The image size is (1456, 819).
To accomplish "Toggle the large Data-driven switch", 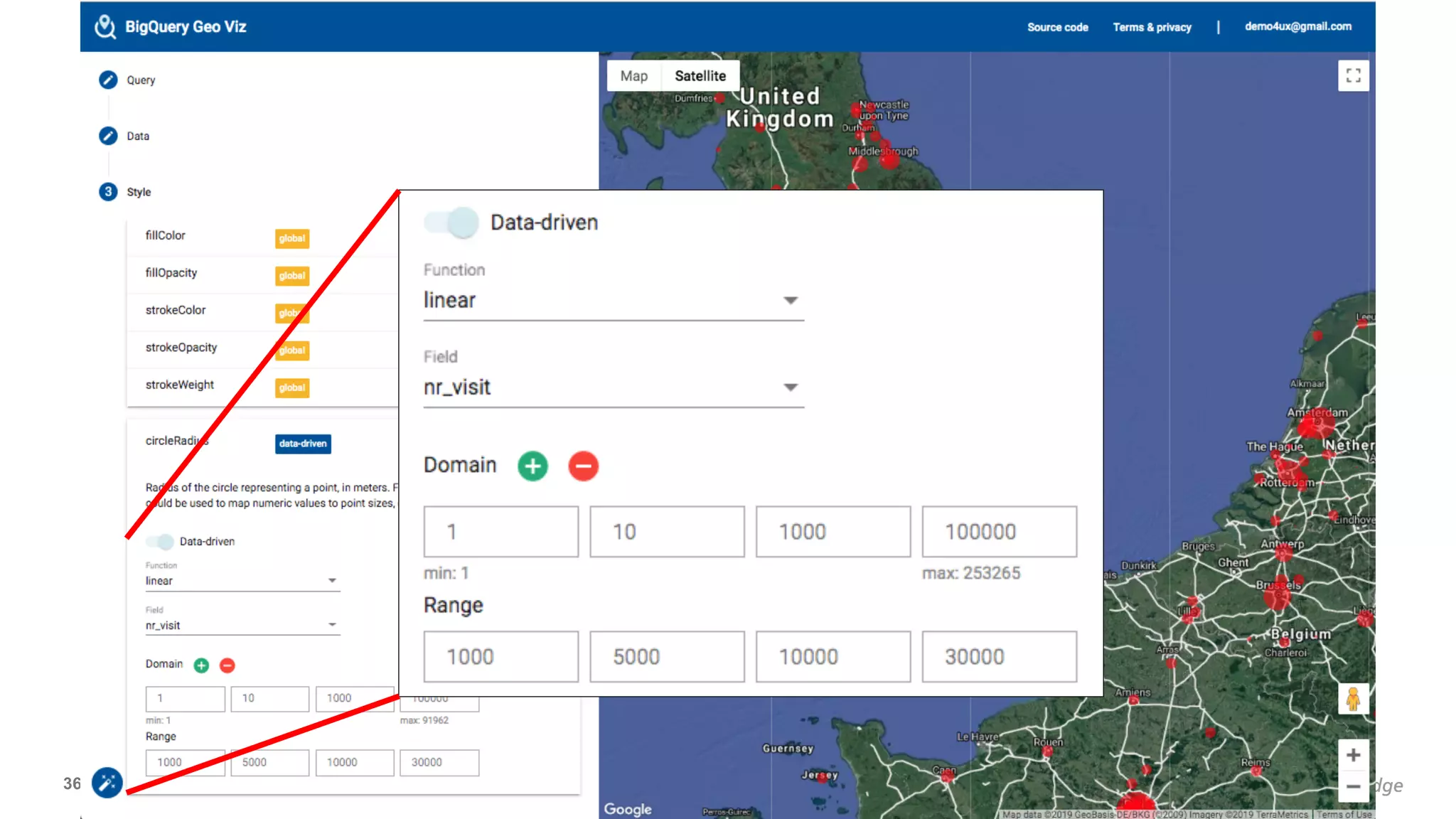I will click(x=452, y=223).
